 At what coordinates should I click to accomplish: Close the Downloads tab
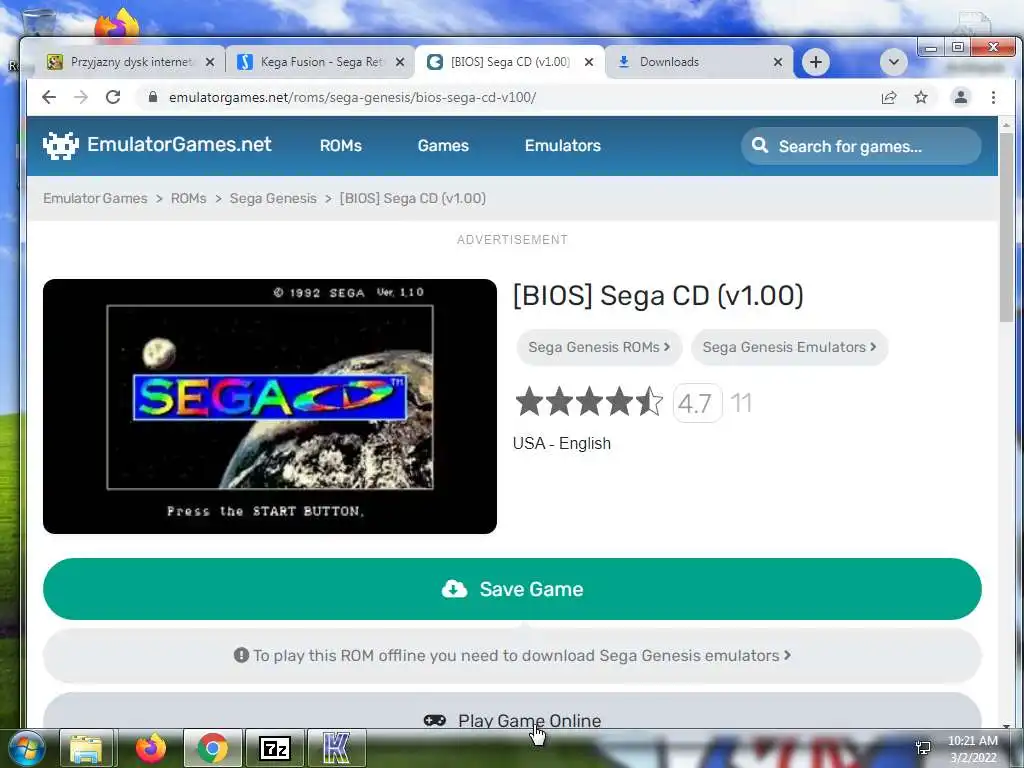coord(777,62)
